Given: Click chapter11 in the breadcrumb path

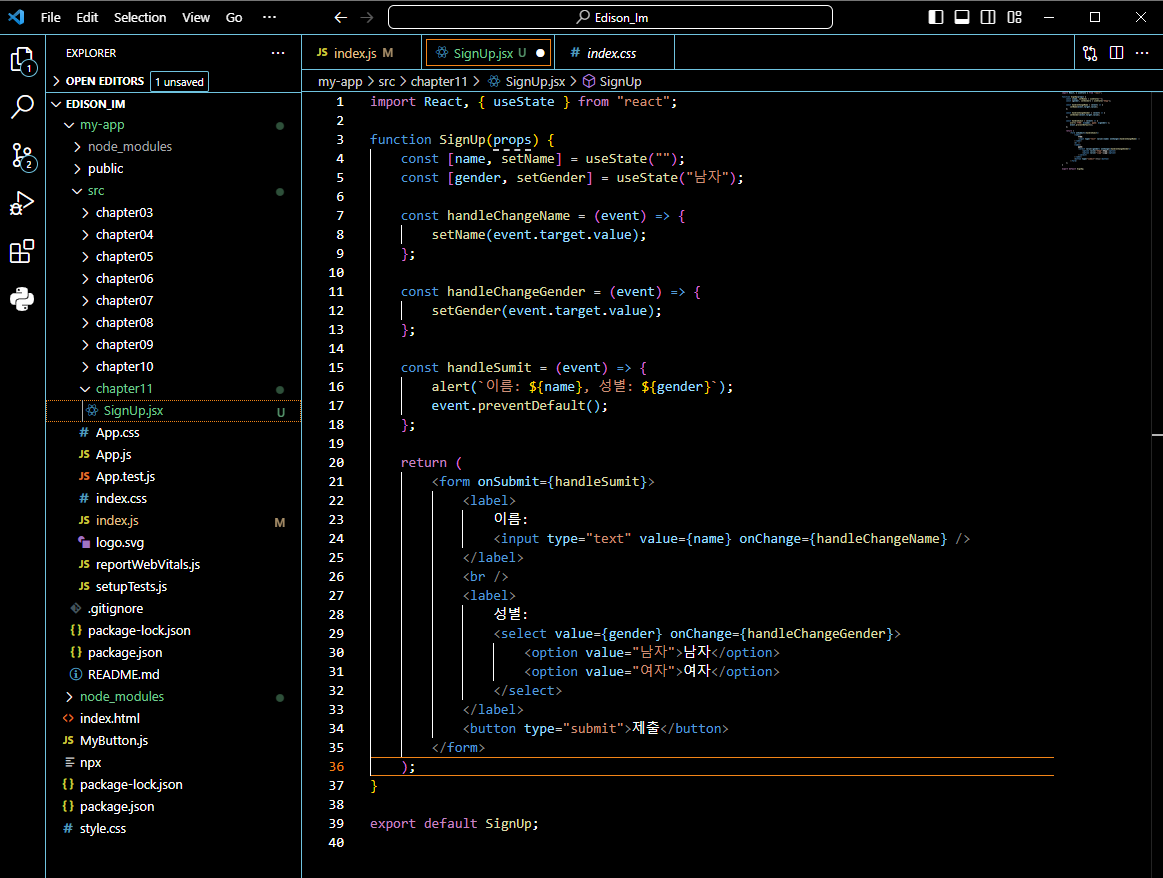Looking at the screenshot, I should pyautogui.click(x=438, y=81).
